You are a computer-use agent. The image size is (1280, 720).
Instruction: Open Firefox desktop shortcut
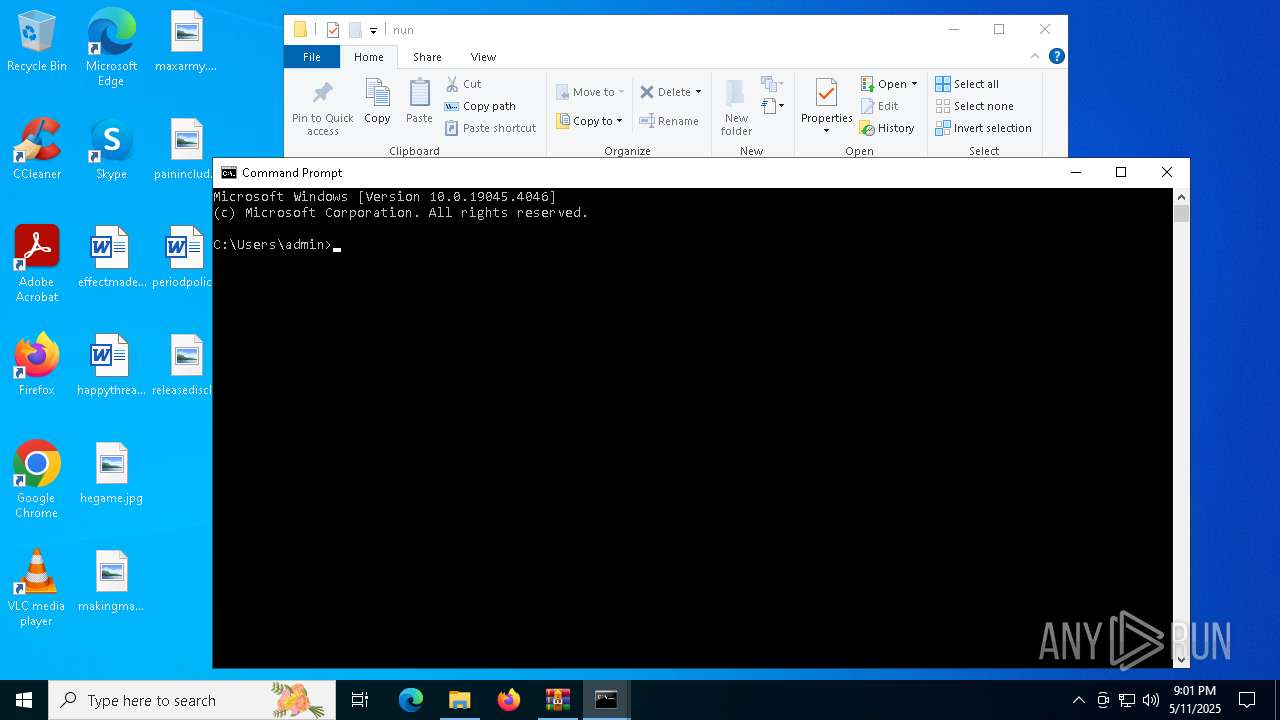[x=37, y=366]
